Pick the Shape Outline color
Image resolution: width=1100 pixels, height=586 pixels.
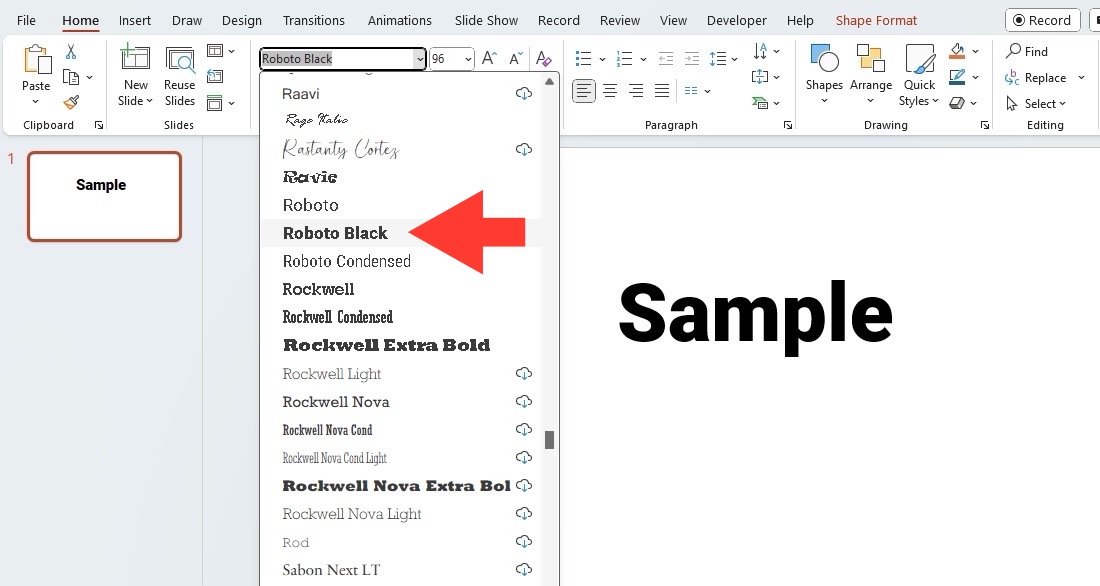957,76
